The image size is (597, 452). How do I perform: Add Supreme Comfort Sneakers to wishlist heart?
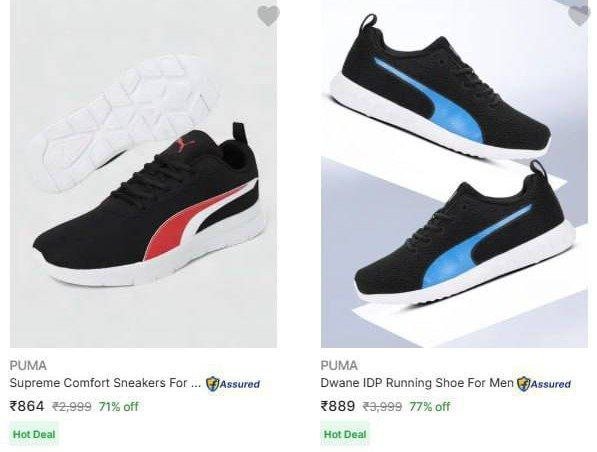click(x=268, y=16)
